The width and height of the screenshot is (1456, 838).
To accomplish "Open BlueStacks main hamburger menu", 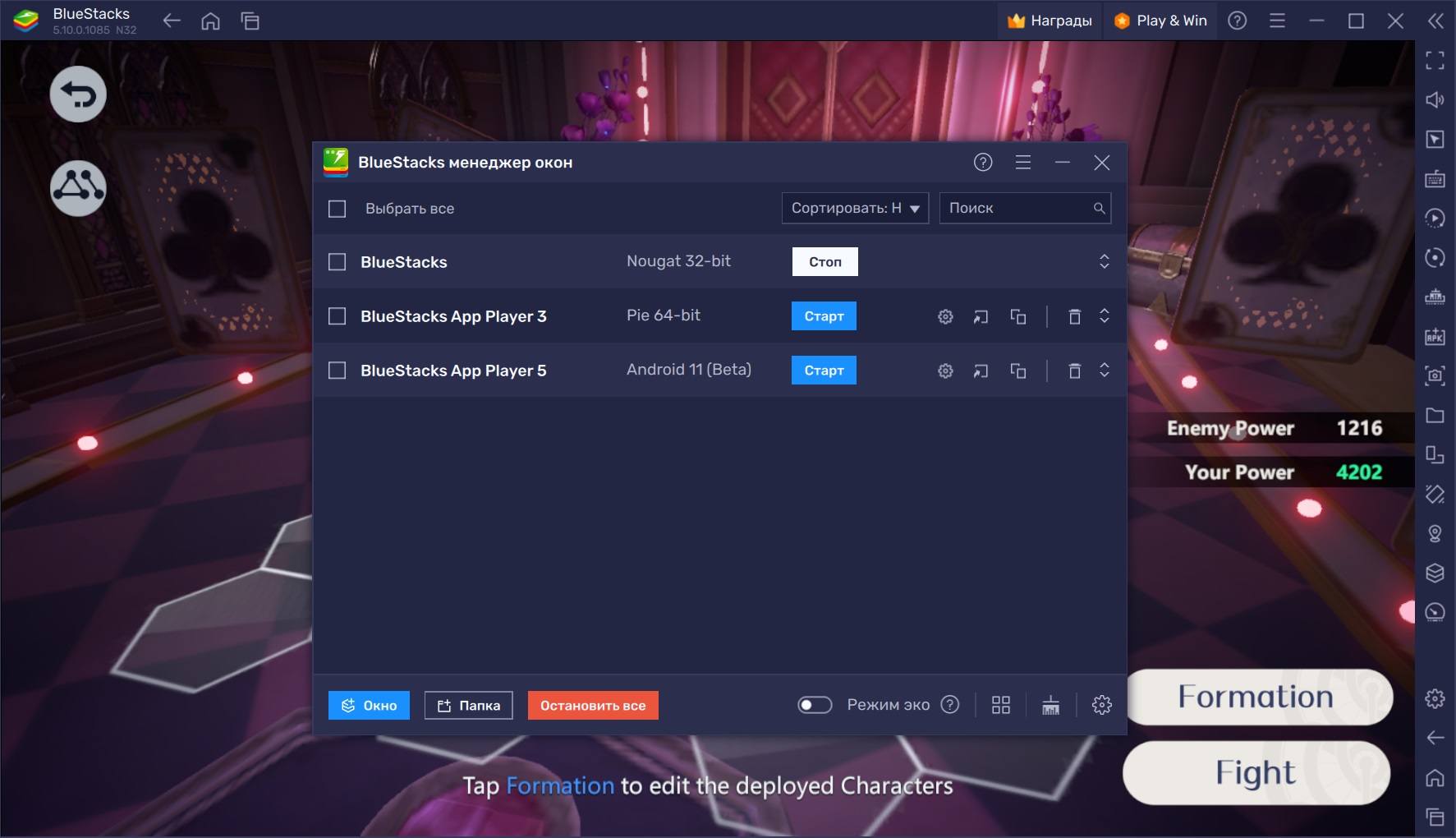I will click(1277, 21).
